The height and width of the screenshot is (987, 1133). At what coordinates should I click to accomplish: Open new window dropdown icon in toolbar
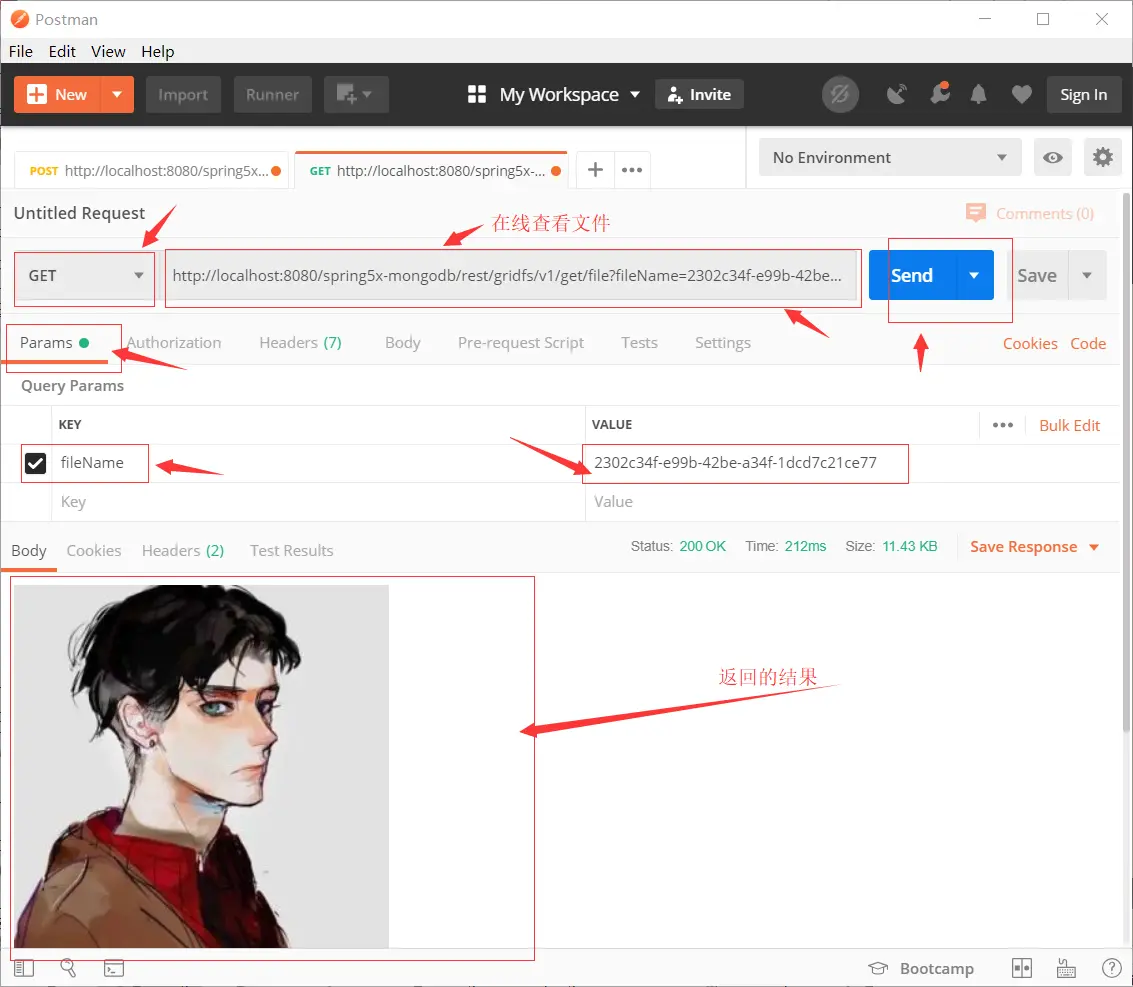coord(356,95)
